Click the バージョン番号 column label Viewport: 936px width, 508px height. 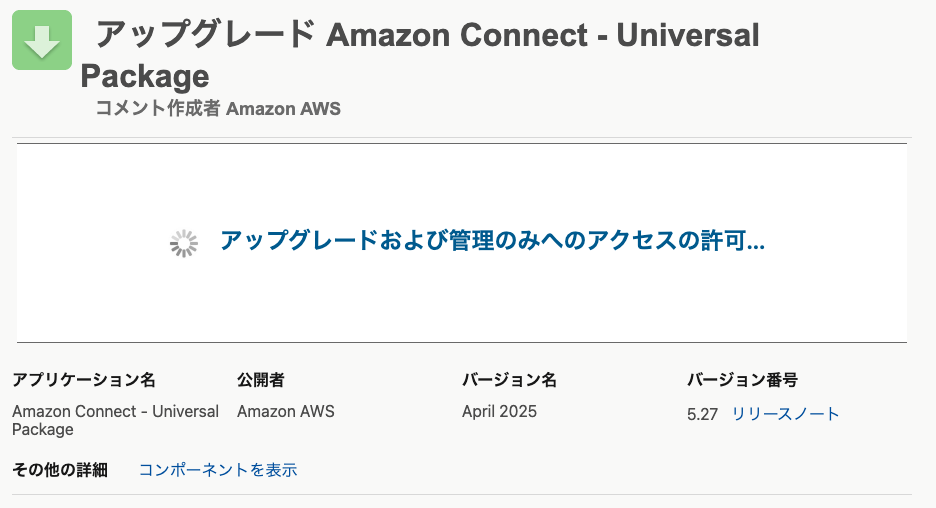(742, 380)
